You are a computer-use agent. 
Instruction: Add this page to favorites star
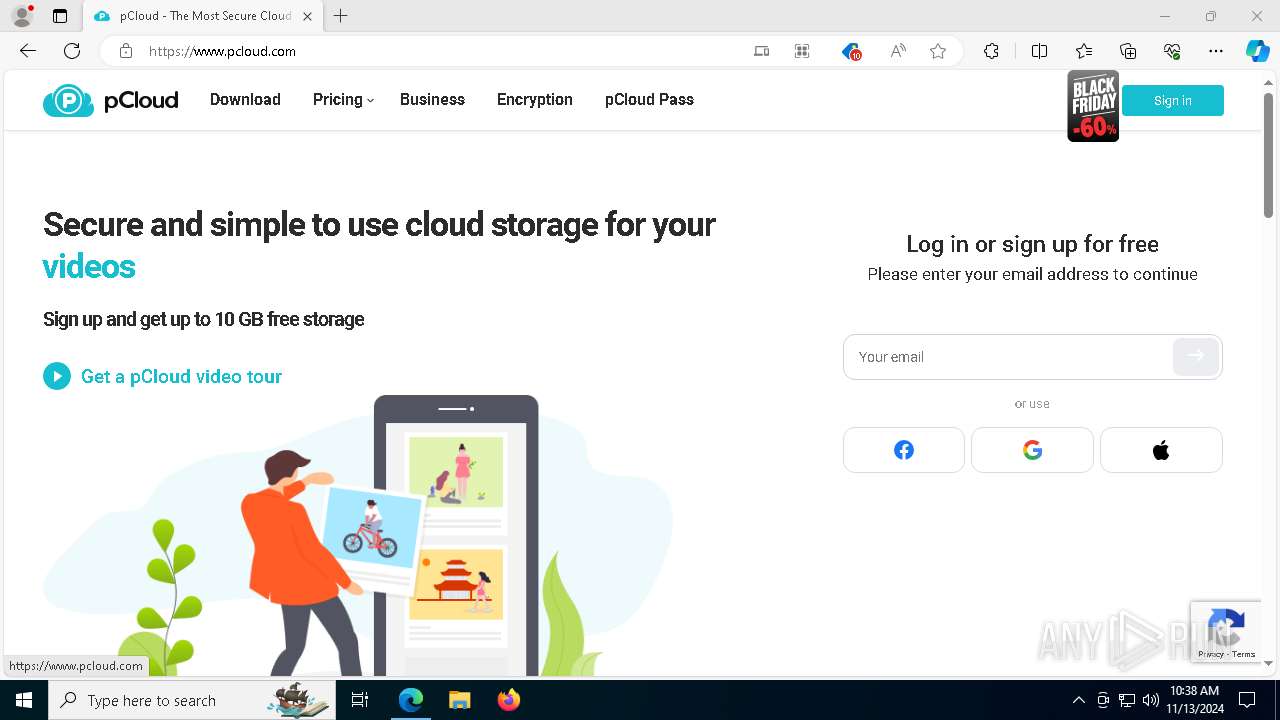click(938, 51)
